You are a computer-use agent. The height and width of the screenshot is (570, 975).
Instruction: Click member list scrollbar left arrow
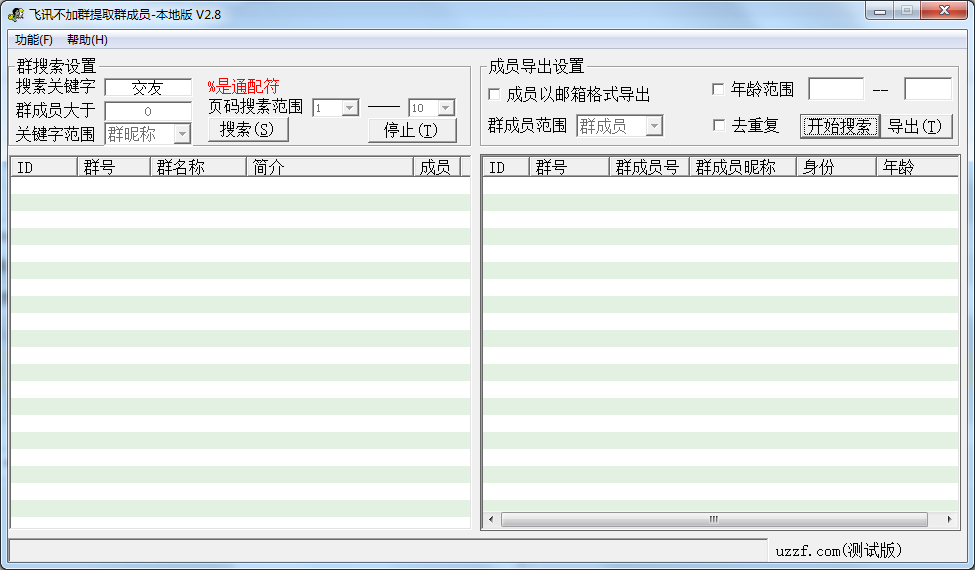pos(491,520)
